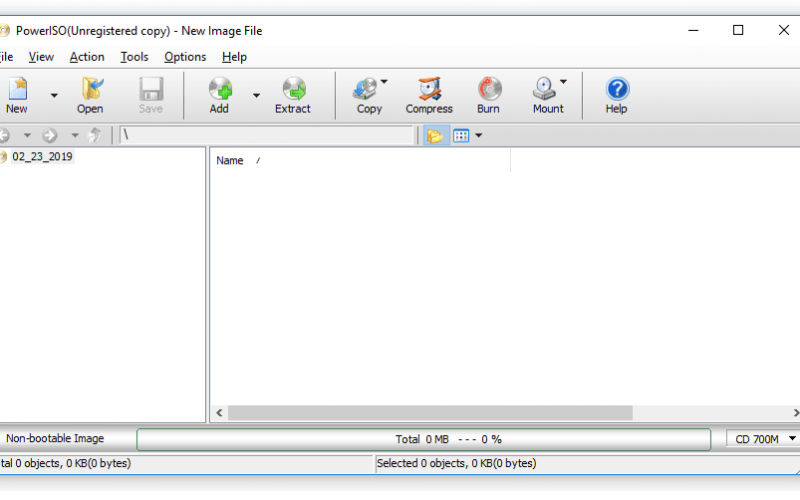Click the New image toolbar icon
The width and height of the screenshot is (800, 500).
[x=17, y=89]
